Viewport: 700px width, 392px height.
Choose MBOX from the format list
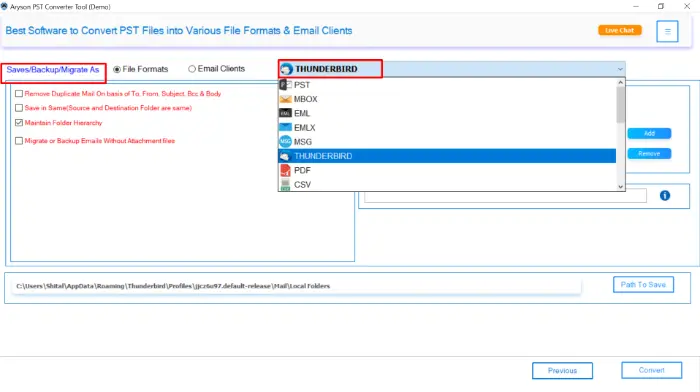click(x=447, y=99)
